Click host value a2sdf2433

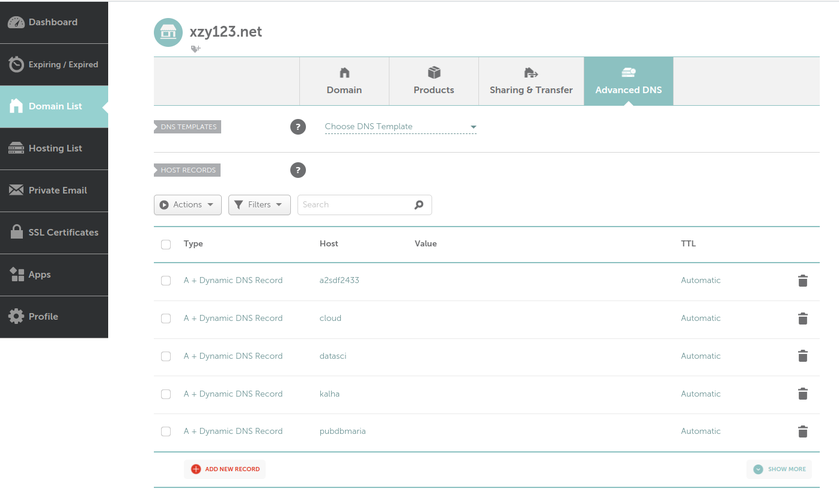click(339, 280)
